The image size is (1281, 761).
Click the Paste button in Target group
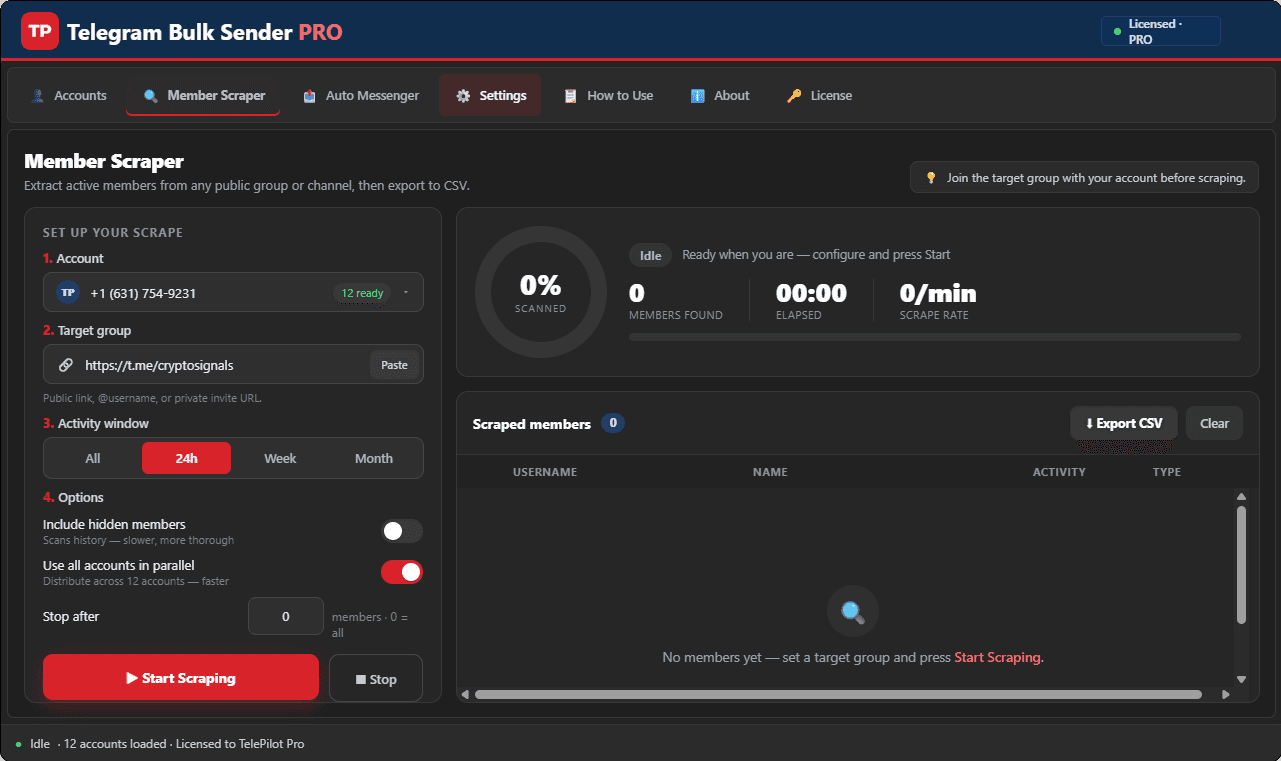pyautogui.click(x=394, y=365)
